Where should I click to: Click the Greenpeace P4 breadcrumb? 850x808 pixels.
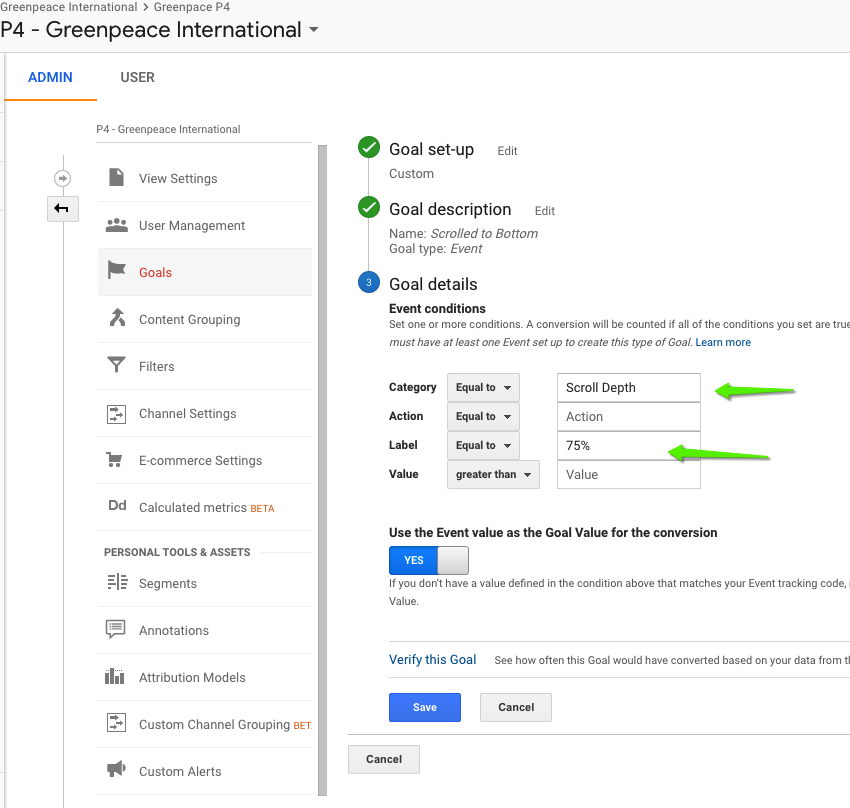[192, 7]
